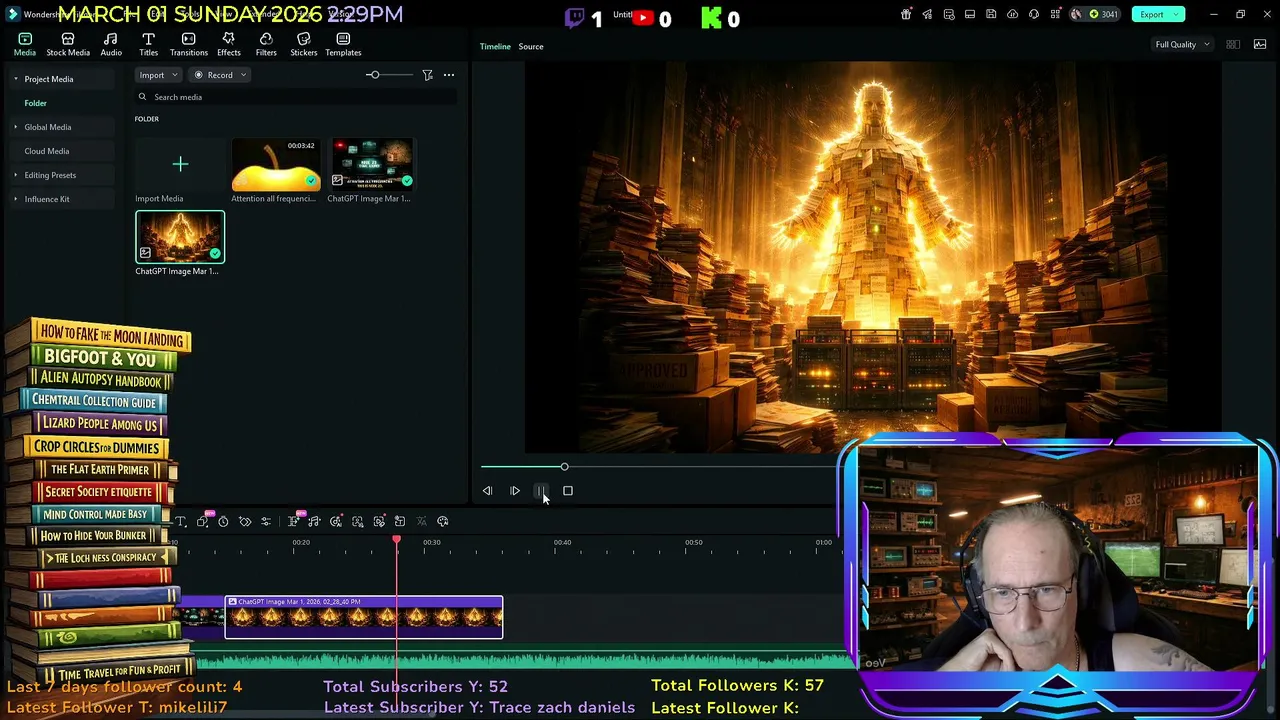
Task: Select the timeline crop tool with NEW badge
Action: tap(203, 521)
